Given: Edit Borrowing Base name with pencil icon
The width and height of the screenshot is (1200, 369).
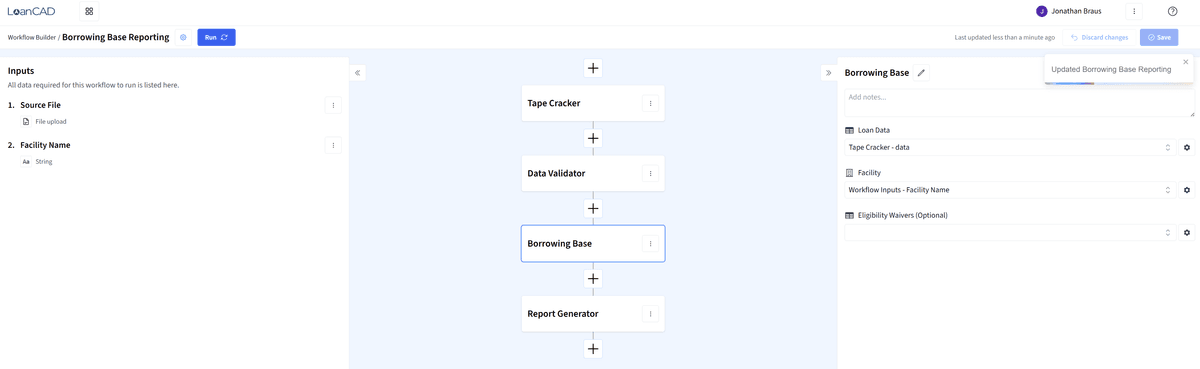Looking at the screenshot, I should (x=921, y=73).
